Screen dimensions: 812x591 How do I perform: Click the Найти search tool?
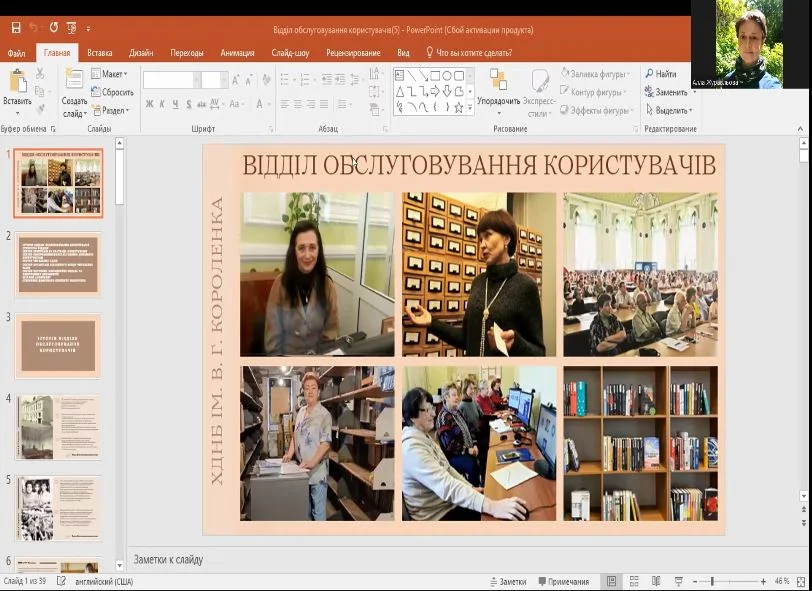tap(661, 74)
